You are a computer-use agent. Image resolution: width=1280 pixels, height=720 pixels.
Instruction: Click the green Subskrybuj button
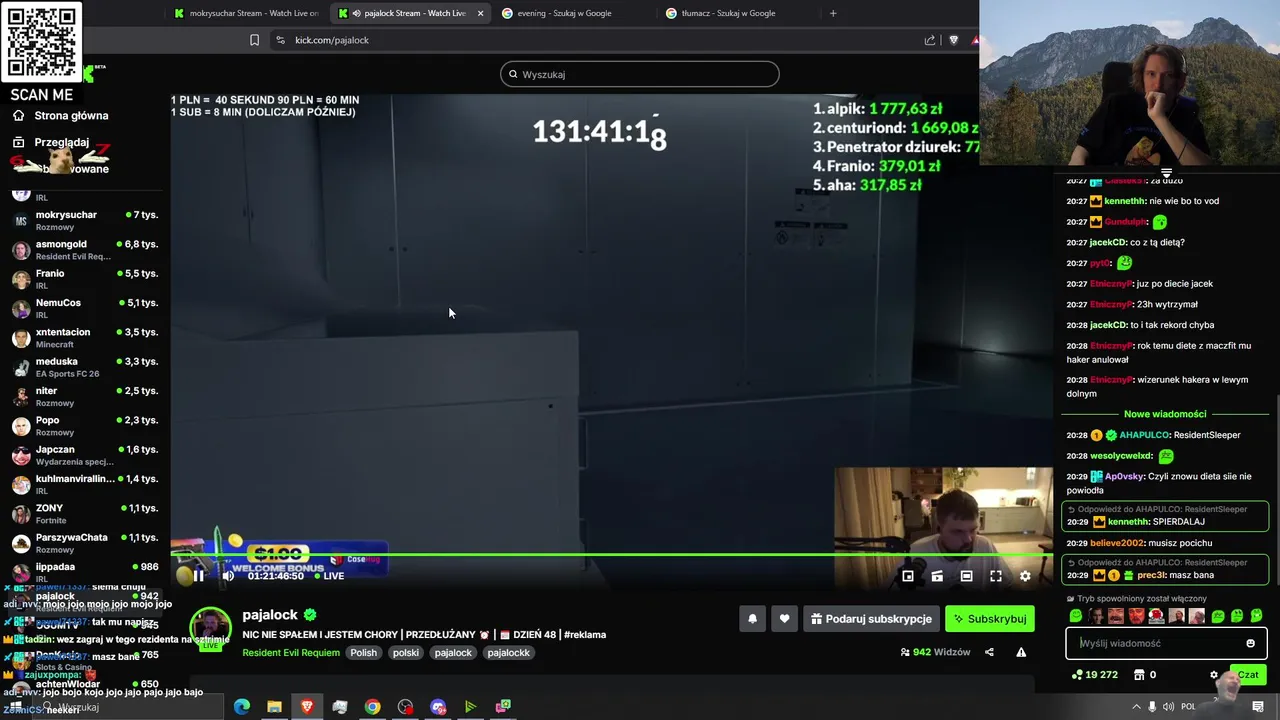pos(990,619)
